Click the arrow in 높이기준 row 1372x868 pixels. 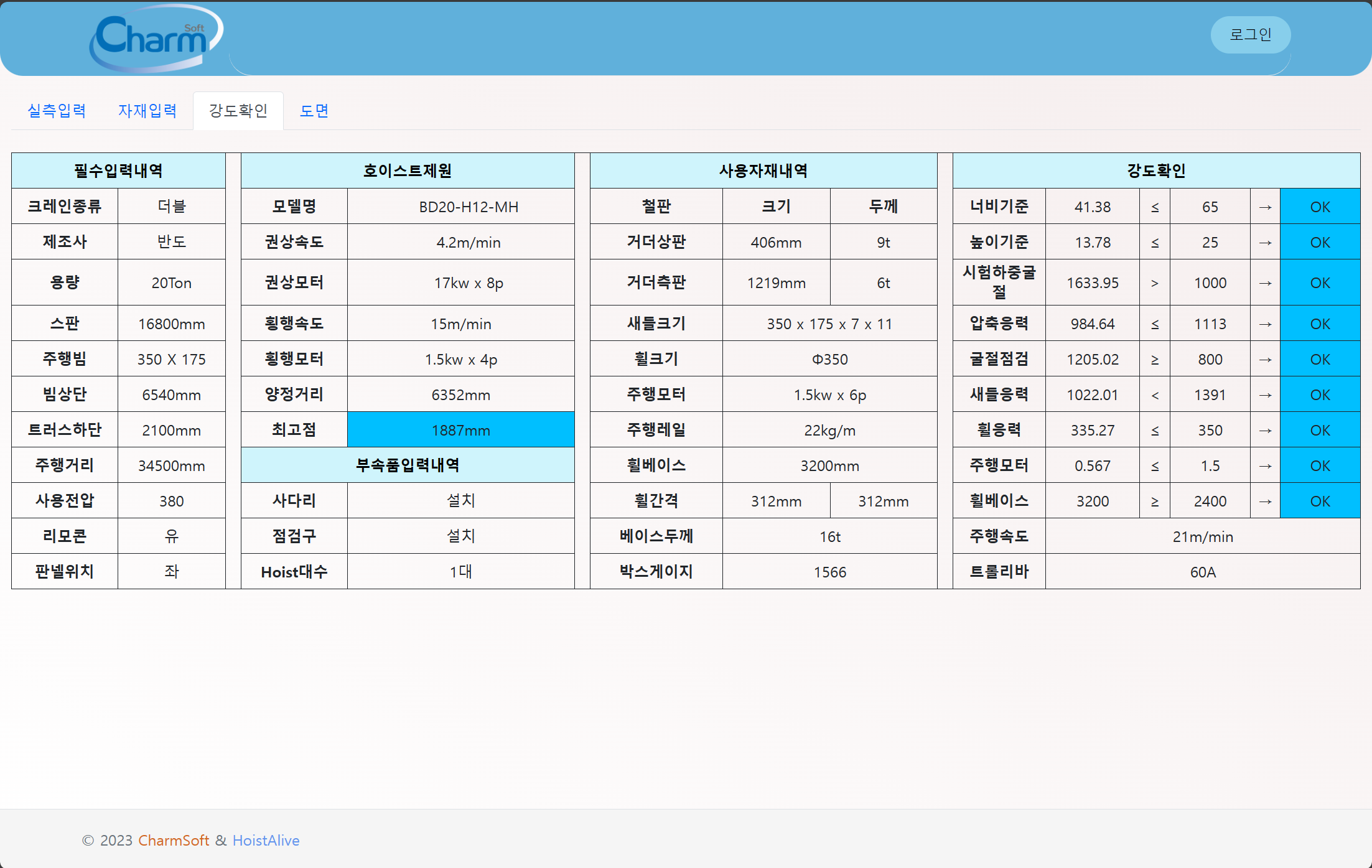[x=1265, y=242]
